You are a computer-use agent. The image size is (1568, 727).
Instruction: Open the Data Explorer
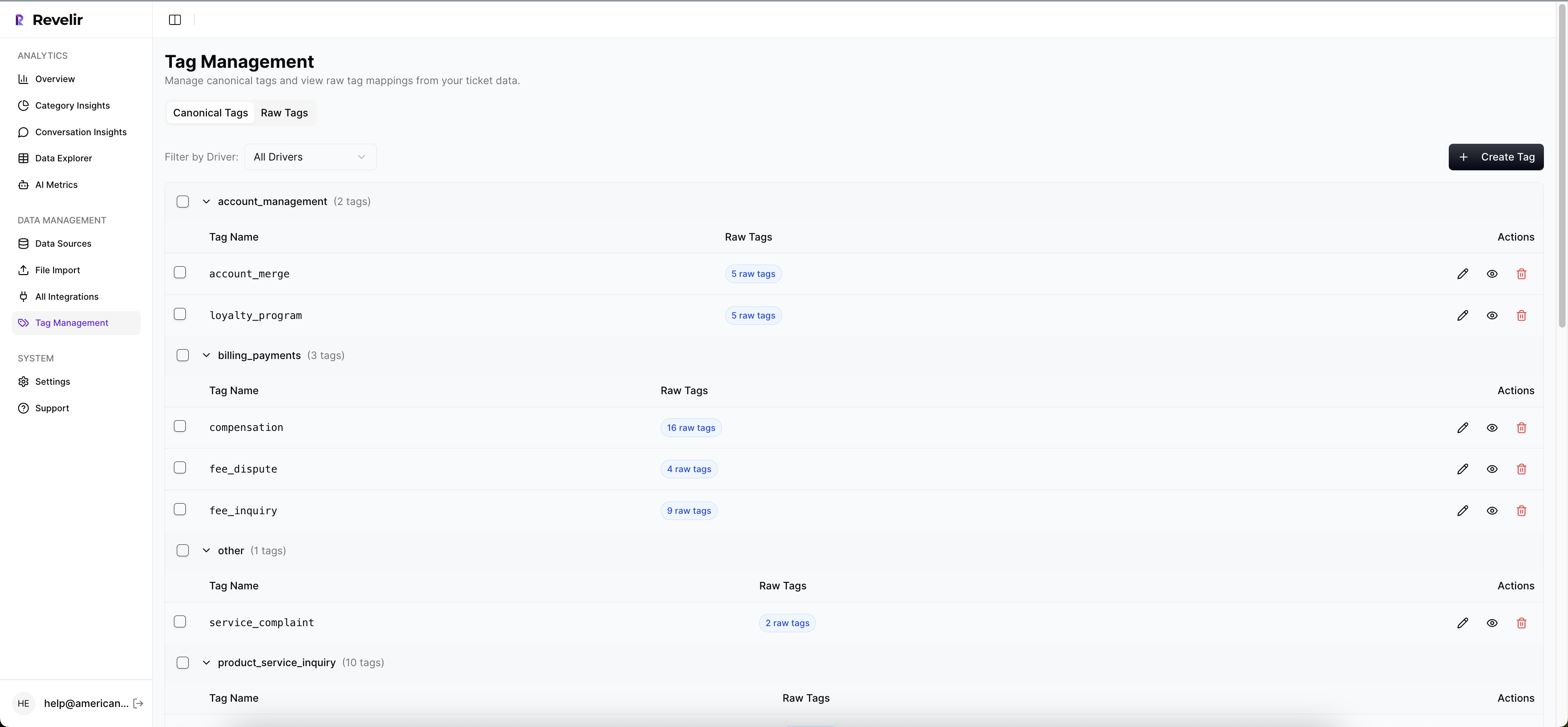[x=63, y=158]
